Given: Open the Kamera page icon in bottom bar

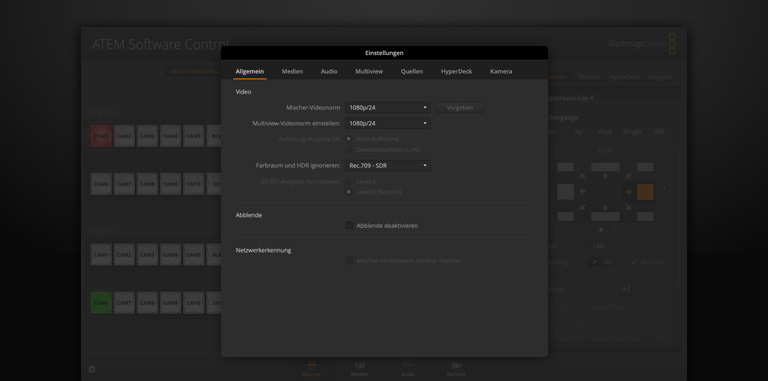Looking at the screenshot, I should (456, 369).
